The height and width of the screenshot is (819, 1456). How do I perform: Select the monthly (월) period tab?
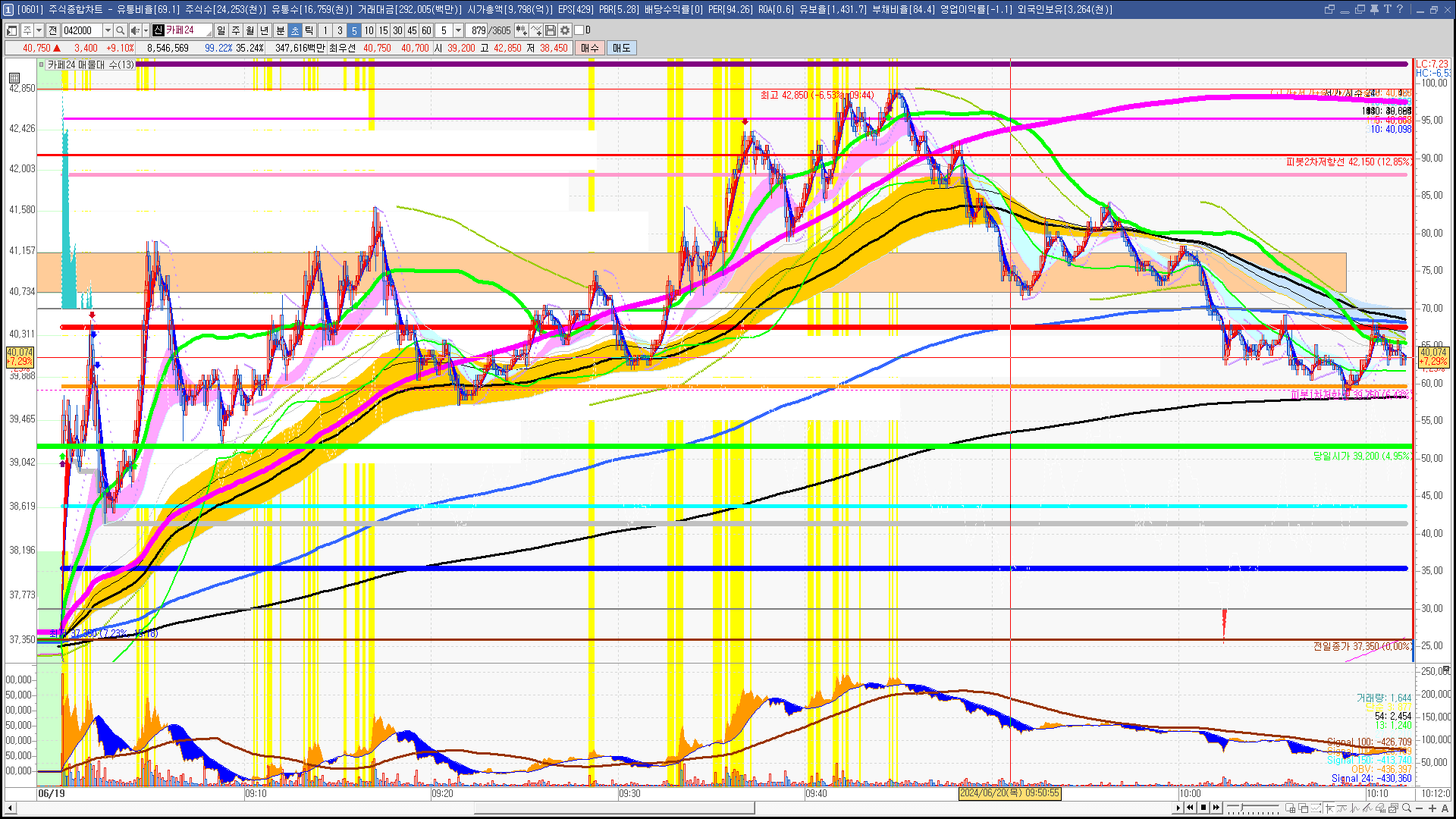pyautogui.click(x=250, y=30)
